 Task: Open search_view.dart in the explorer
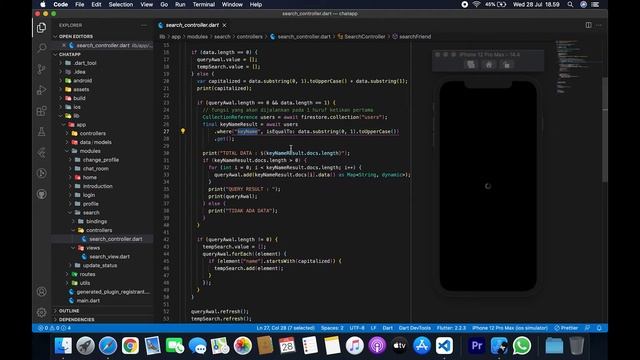tap(102, 256)
